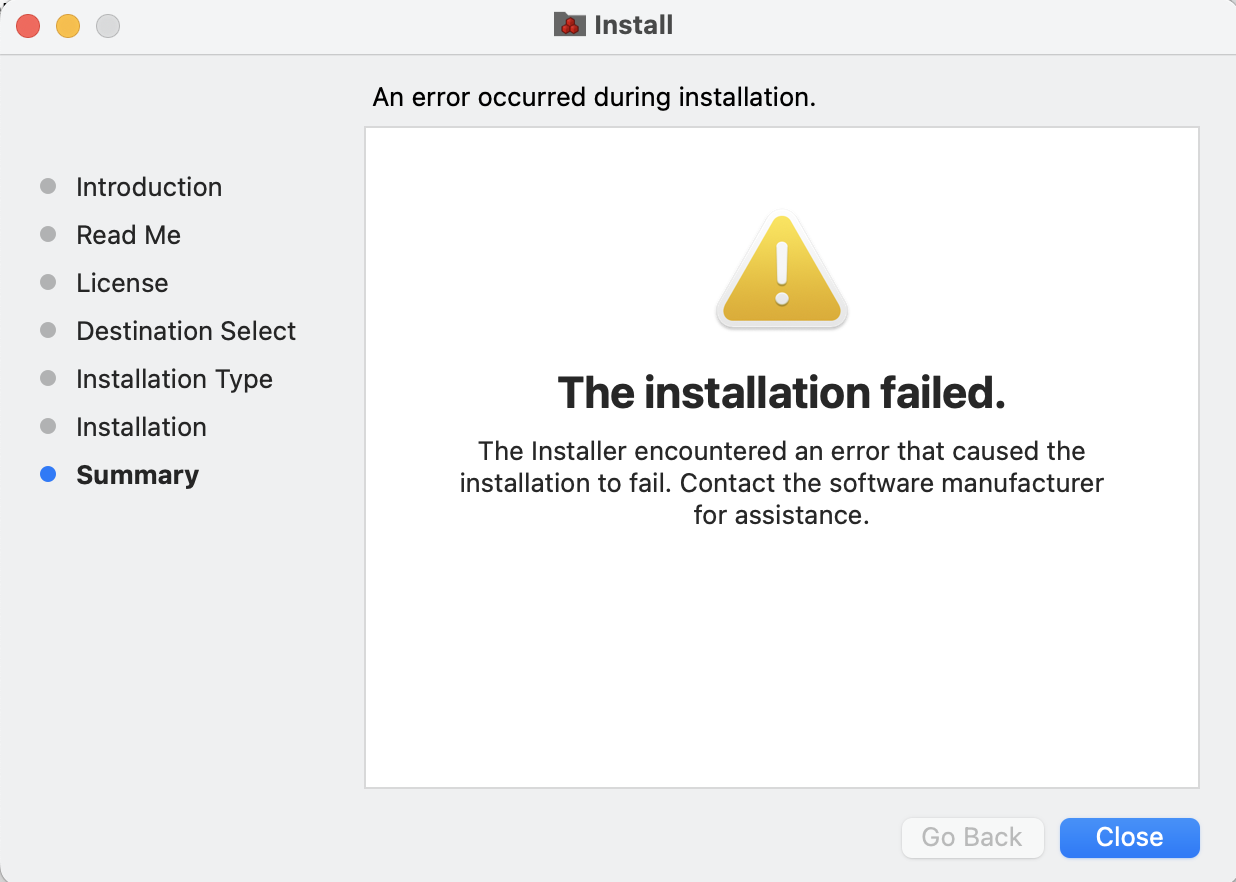
Task: Click the License step bullet dot
Action: coord(48,283)
